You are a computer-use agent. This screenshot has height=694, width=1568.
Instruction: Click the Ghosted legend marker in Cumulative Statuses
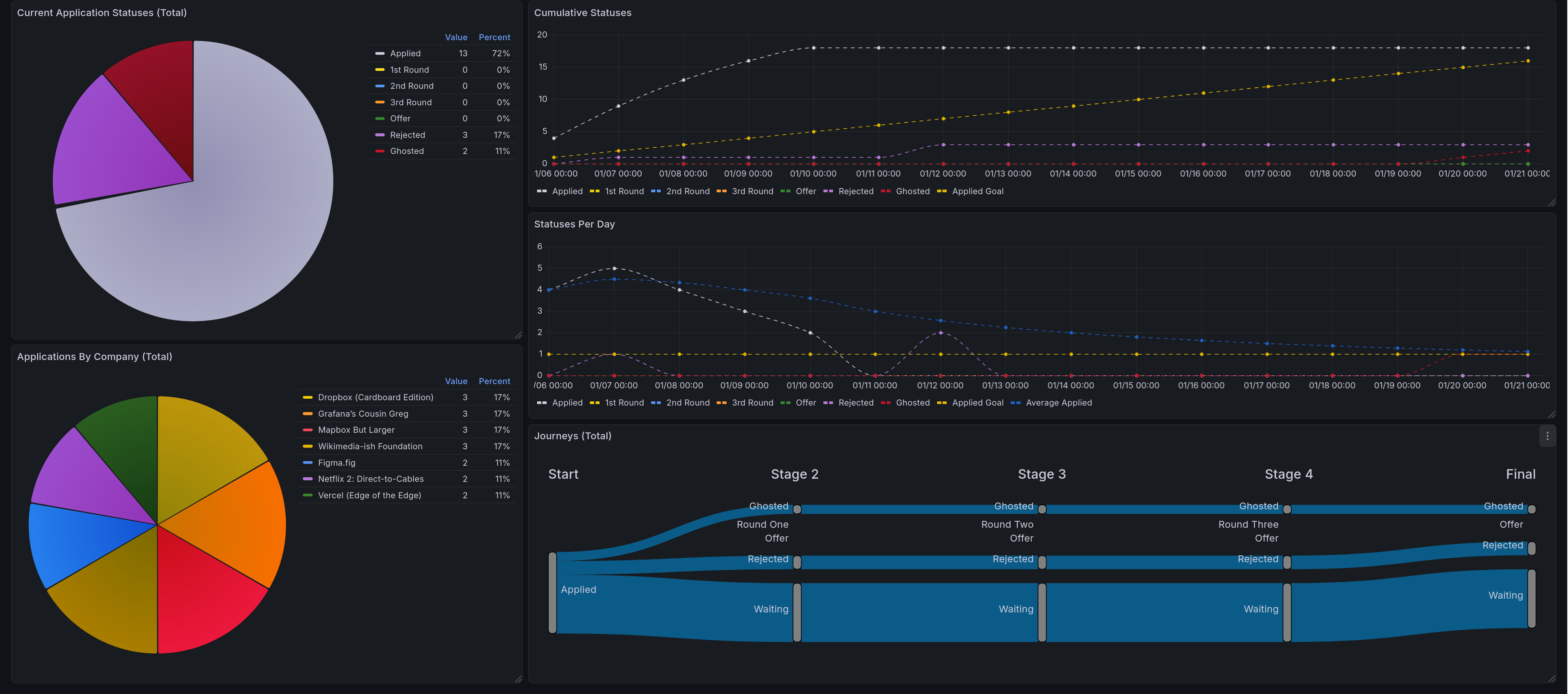886,191
